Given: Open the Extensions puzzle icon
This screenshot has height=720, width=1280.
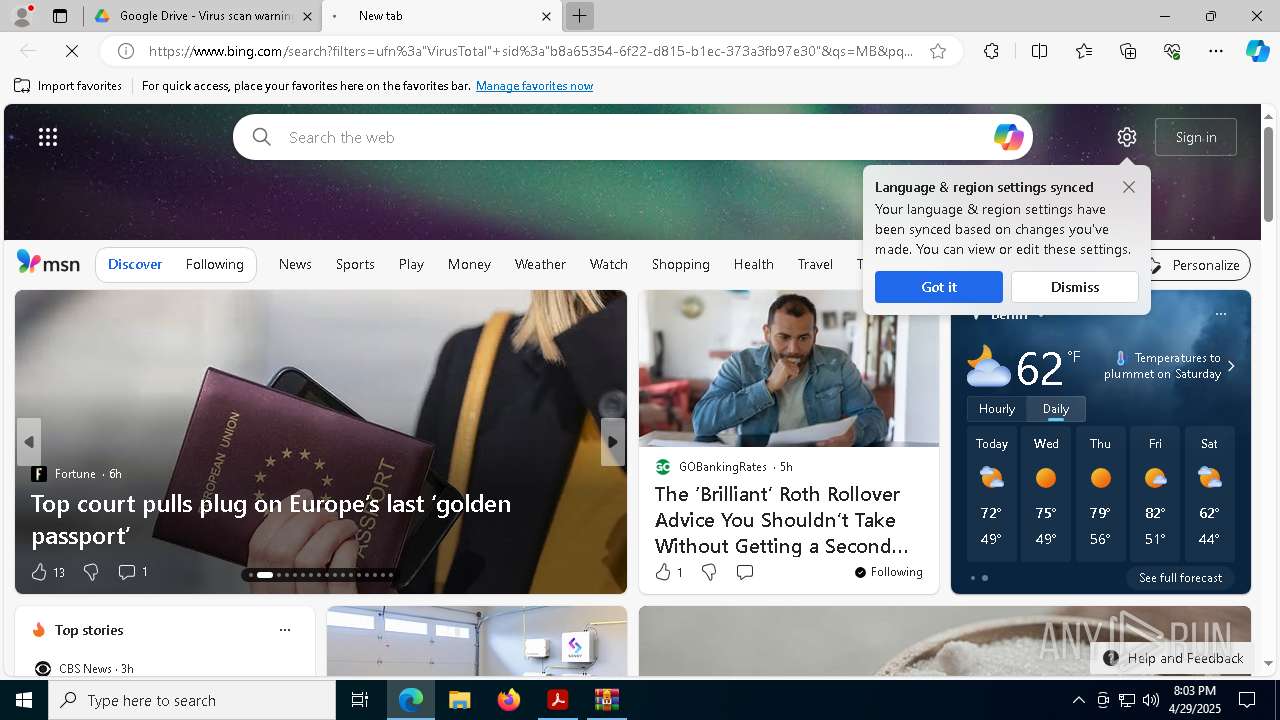Looking at the screenshot, I should click(x=991, y=51).
